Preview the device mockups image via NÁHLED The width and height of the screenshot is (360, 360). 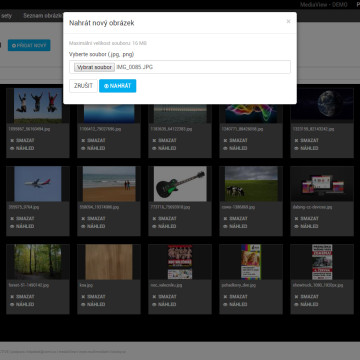click(x=306, y=226)
